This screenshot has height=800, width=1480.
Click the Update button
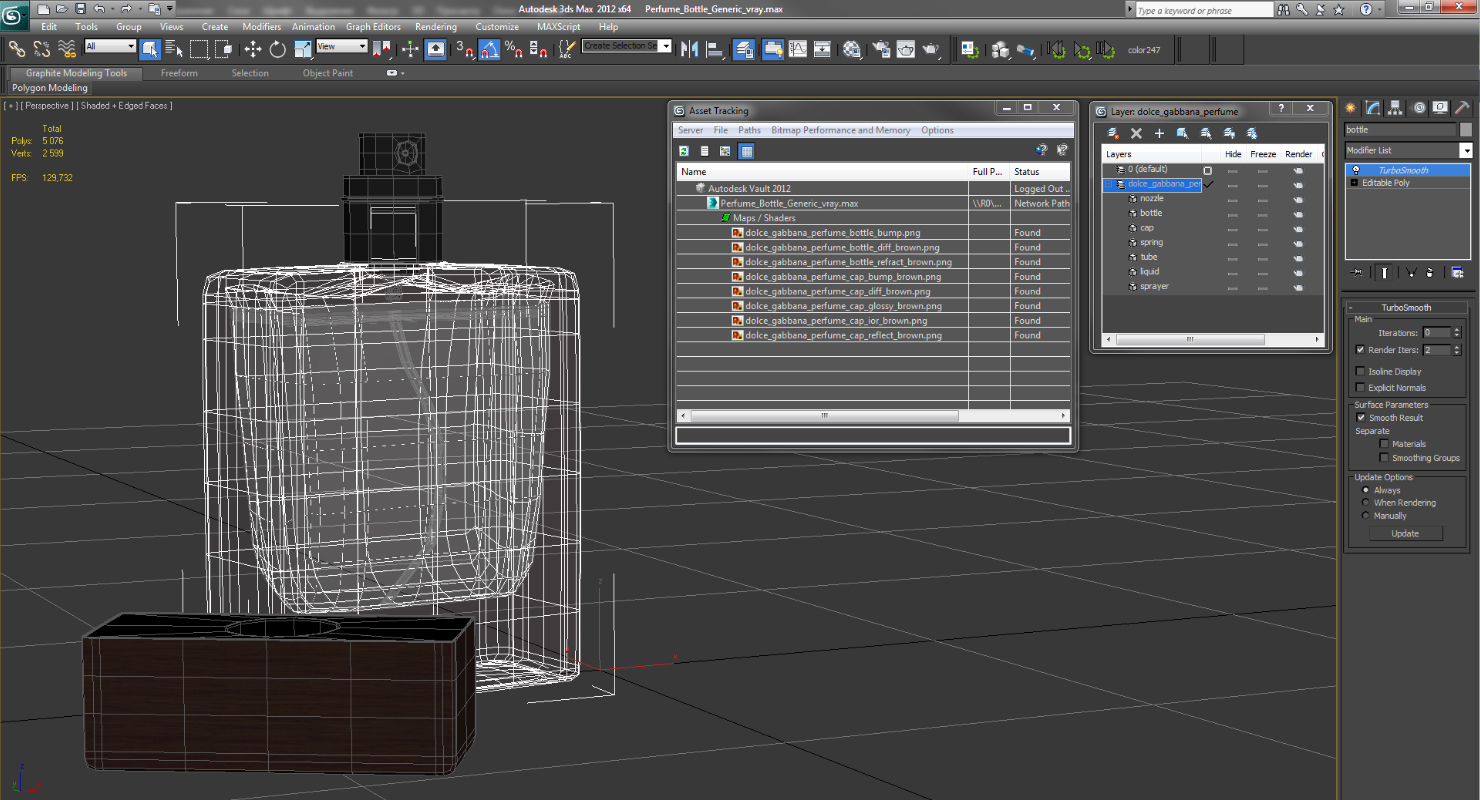(1405, 533)
